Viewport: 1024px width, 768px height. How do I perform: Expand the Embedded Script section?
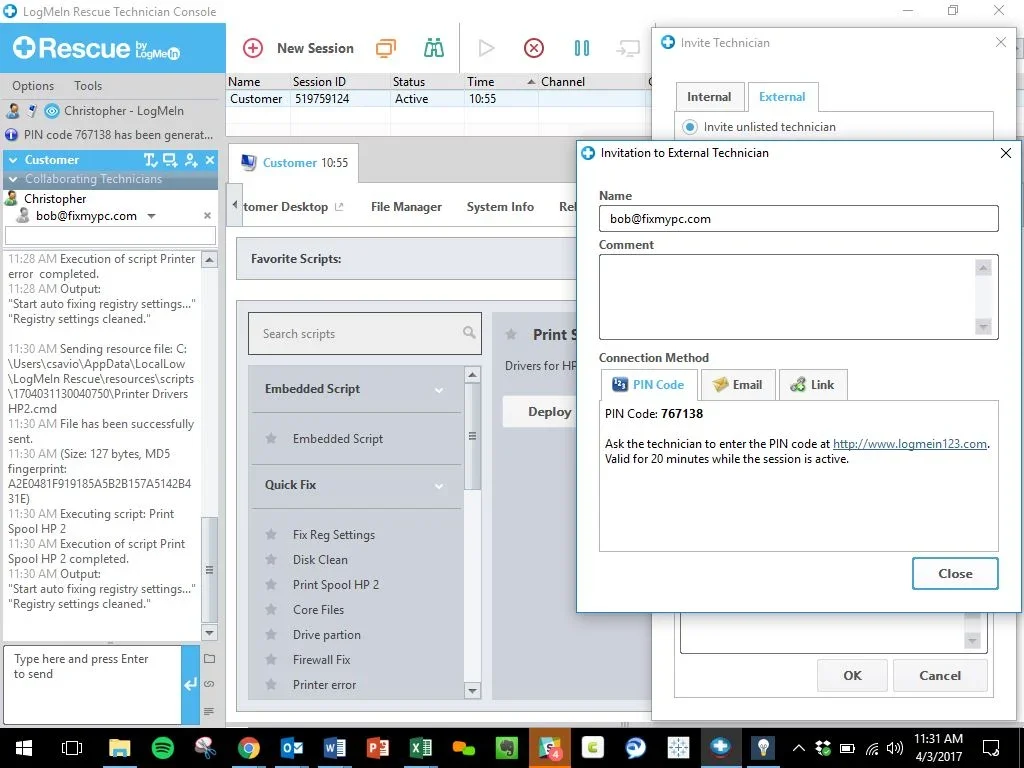pos(438,391)
